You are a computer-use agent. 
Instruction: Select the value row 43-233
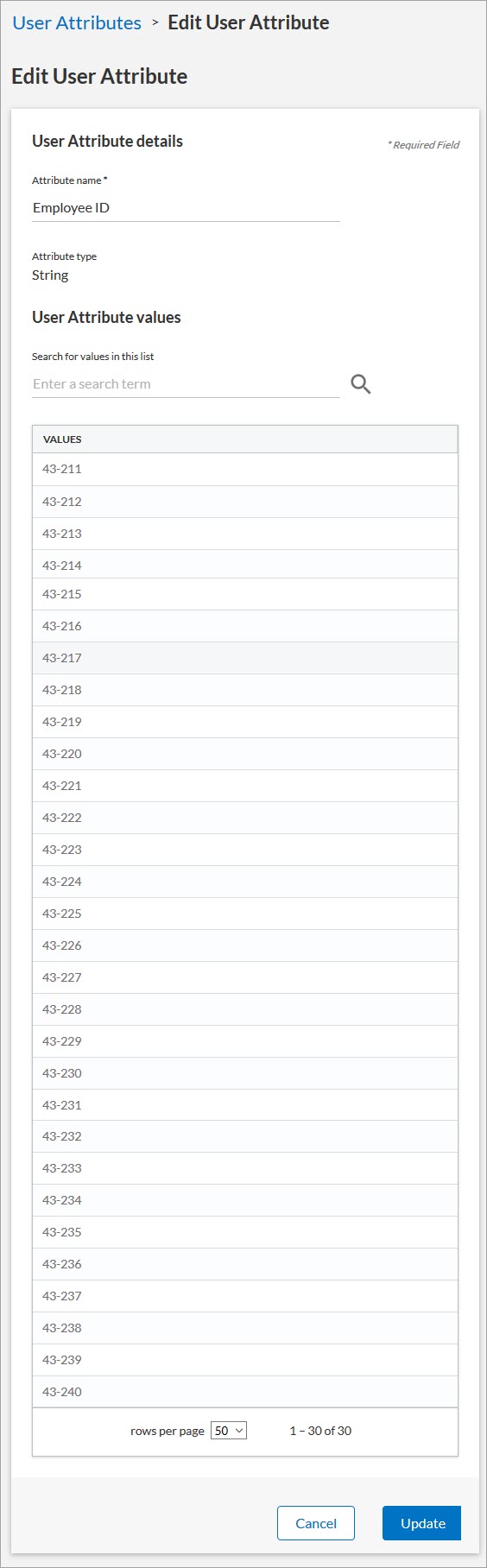pyautogui.click(x=245, y=1168)
